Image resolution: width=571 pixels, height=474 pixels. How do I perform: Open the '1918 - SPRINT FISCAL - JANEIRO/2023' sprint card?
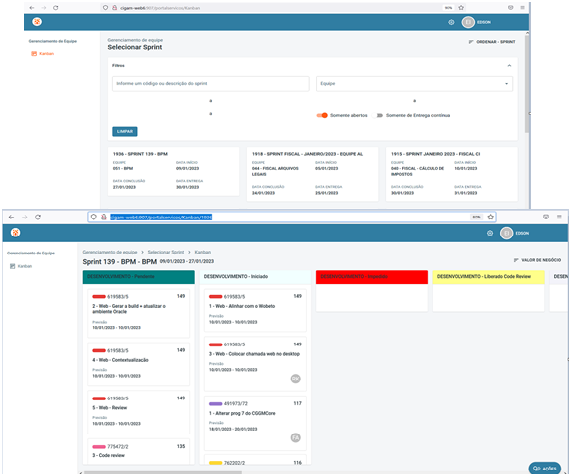(312, 174)
